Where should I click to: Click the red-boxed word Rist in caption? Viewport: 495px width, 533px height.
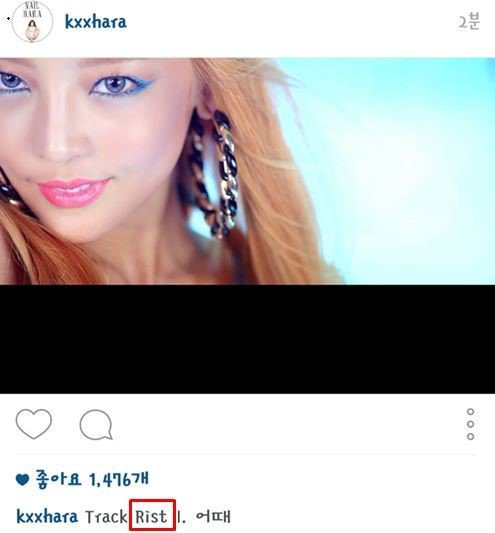[152, 517]
